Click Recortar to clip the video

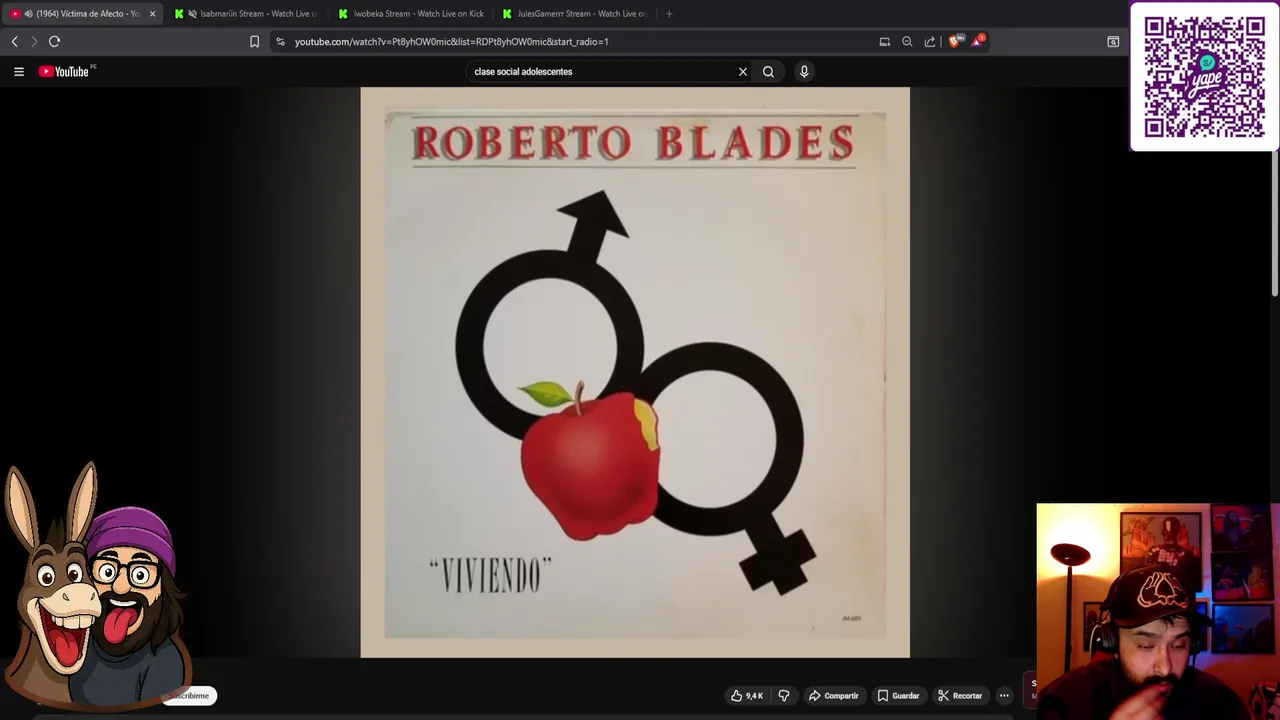click(x=960, y=696)
